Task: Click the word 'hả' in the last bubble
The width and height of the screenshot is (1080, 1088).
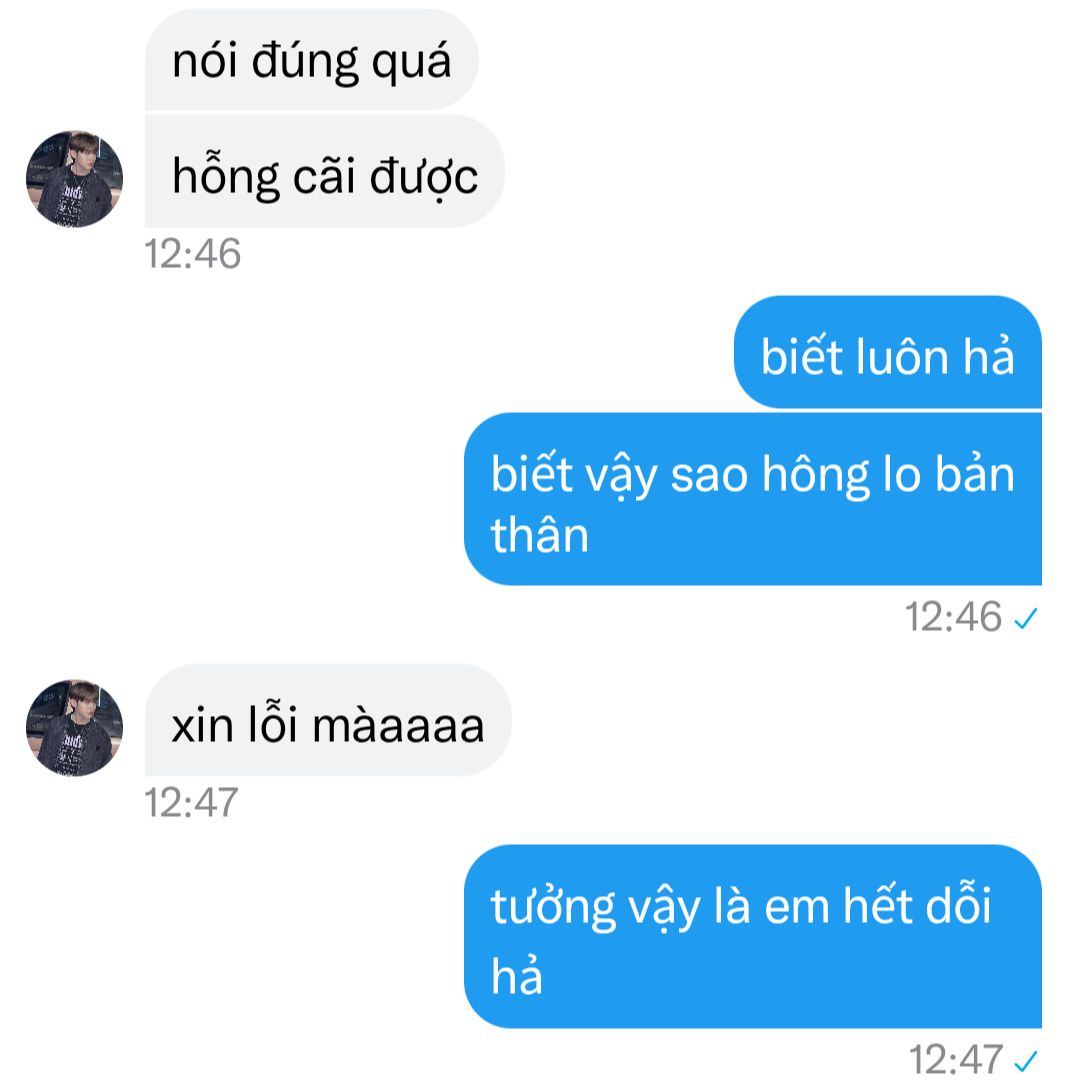Action: point(516,975)
